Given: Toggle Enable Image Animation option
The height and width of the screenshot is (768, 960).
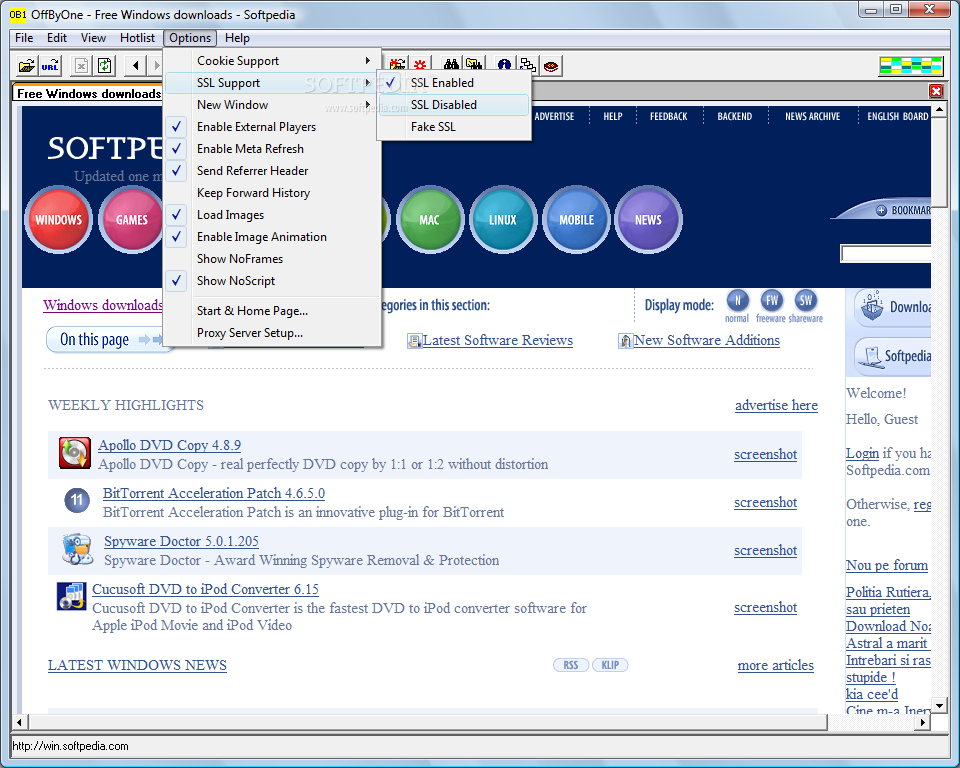Looking at the screenshot, I should 272,237.
